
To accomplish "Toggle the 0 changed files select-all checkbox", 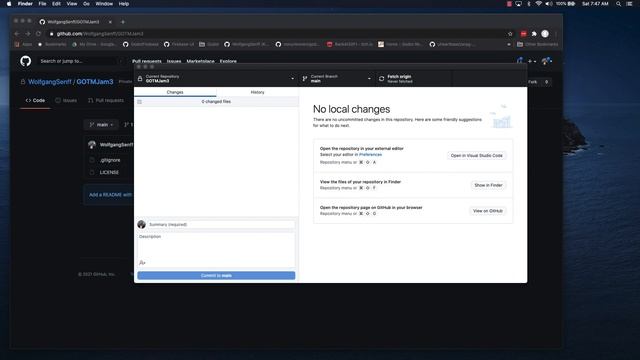I will coord(140,102).
